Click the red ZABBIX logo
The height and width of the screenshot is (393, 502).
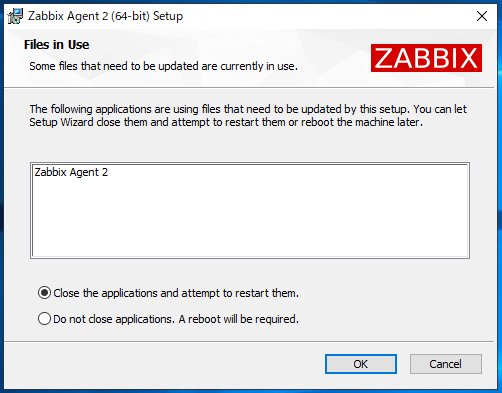[x=426, y=58]
